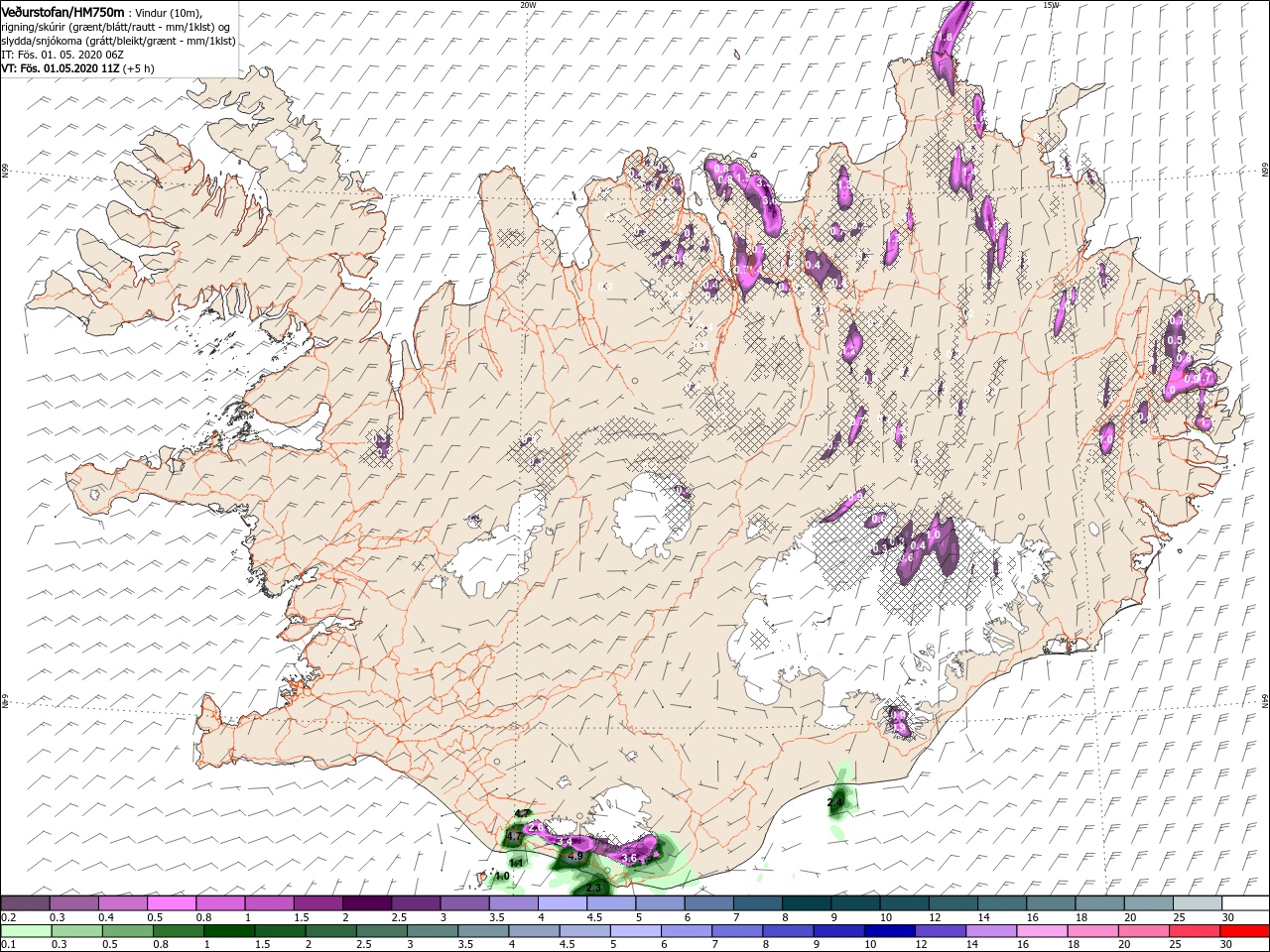Viewport: 1270px width, 952px height.
Task: Pick lower scale dark green swatch between 1 and 1.5
Action: (229, 931)
